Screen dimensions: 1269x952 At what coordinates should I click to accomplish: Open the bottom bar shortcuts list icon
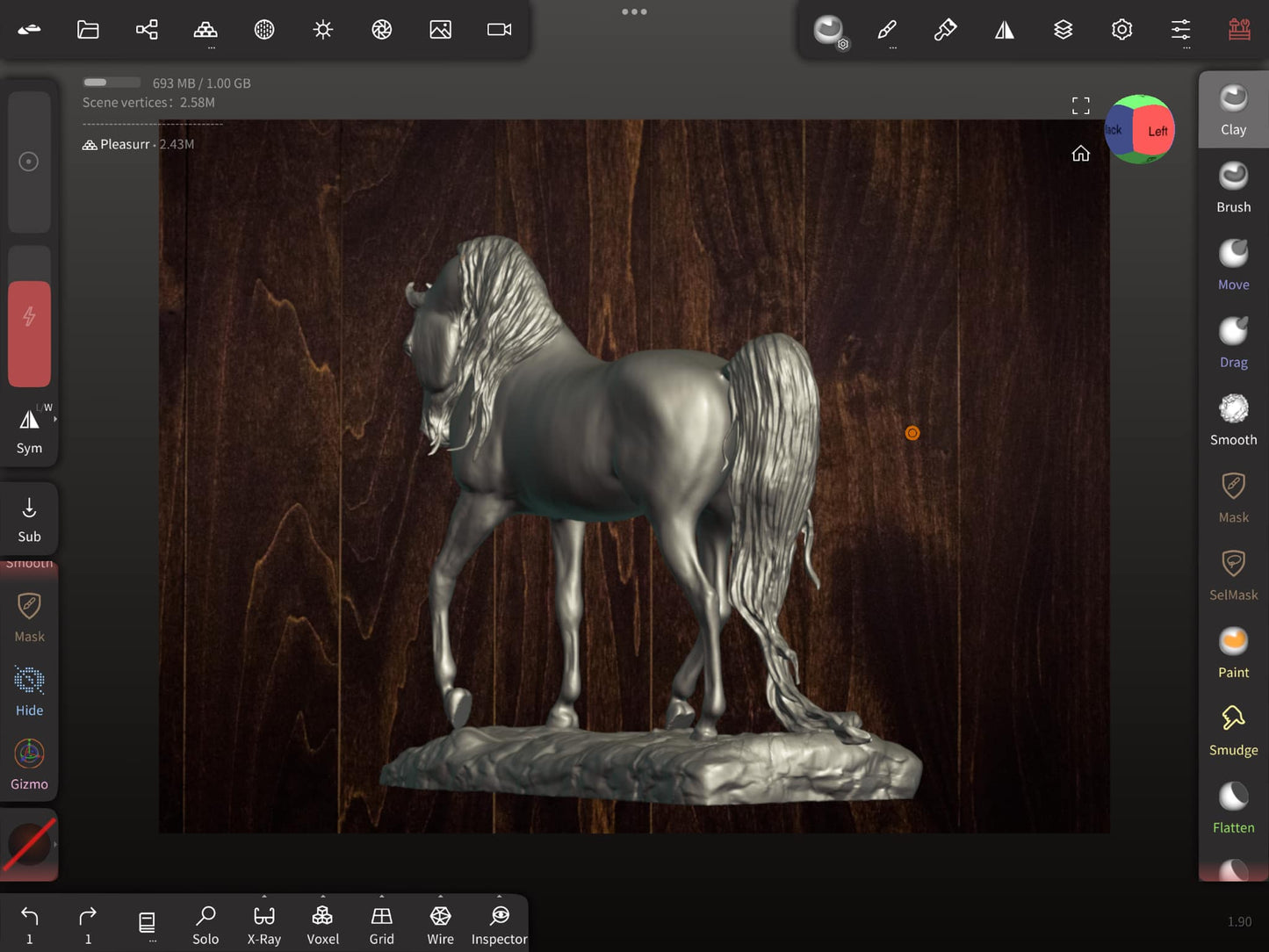tap(147, 925)
